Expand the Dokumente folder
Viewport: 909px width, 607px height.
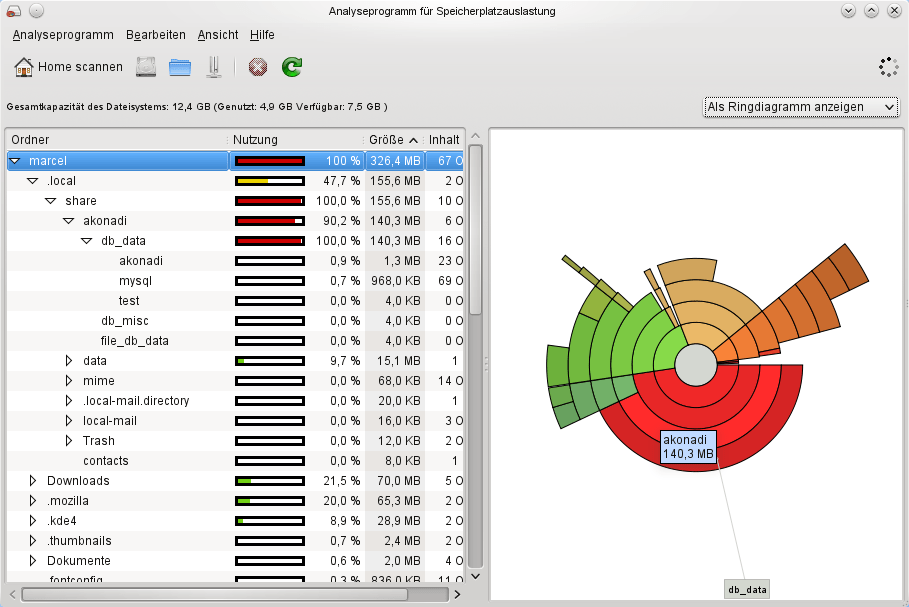tap(33, 561)
